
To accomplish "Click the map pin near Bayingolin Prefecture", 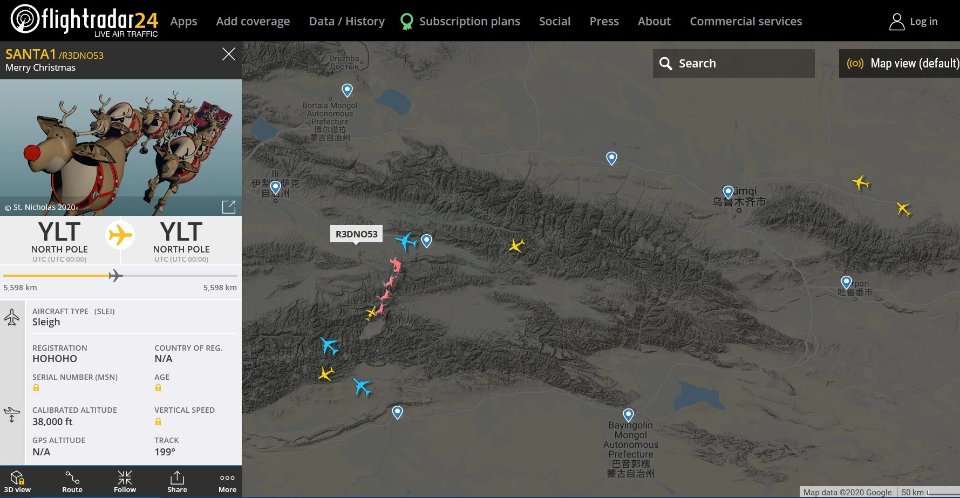I will [x=628, y=415].
